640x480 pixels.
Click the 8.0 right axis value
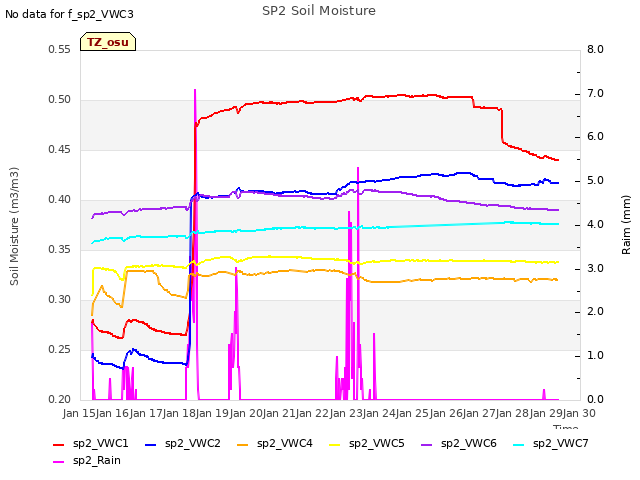pyautogui.click(x=596, y=50)
